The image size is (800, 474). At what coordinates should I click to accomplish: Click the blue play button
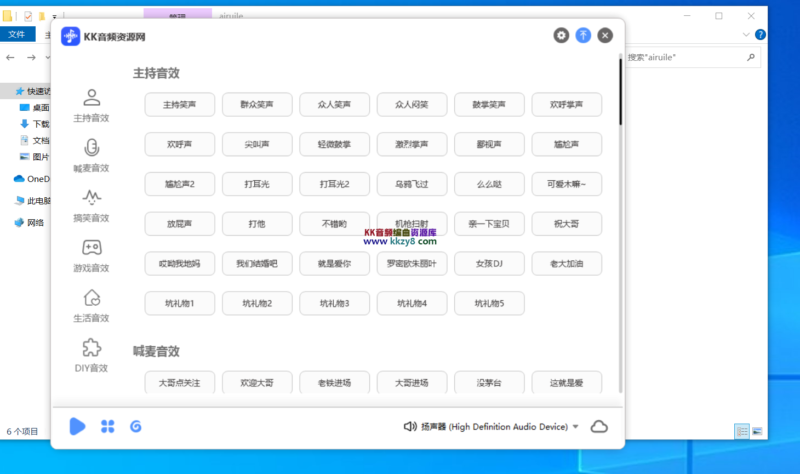77,426
